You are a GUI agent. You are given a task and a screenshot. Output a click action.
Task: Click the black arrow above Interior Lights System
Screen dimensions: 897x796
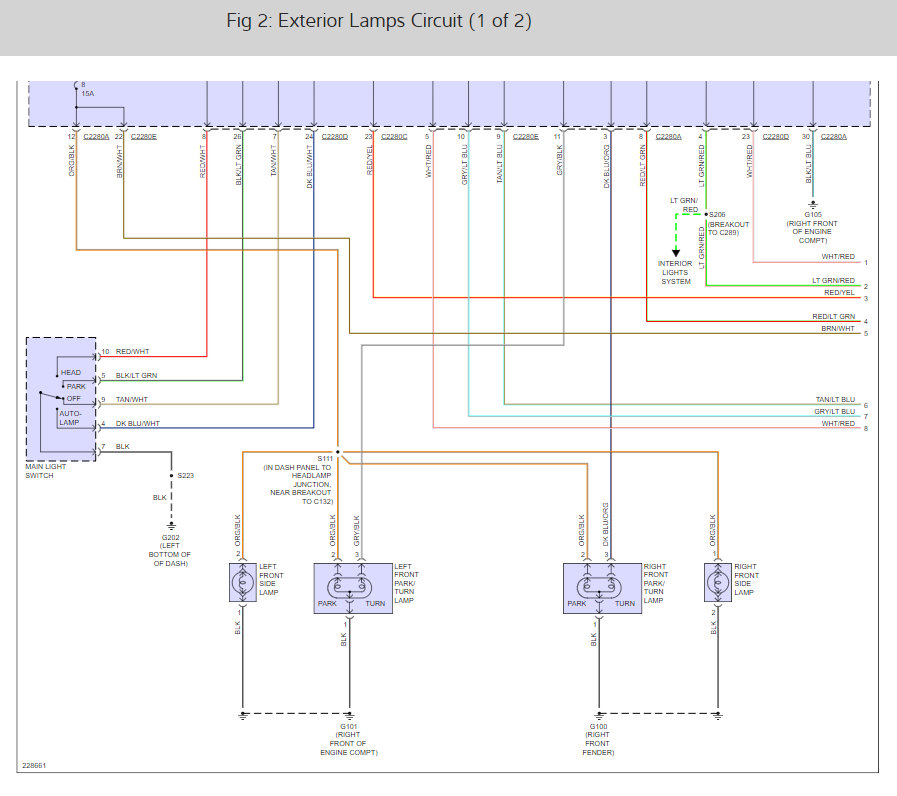[676, 253]
